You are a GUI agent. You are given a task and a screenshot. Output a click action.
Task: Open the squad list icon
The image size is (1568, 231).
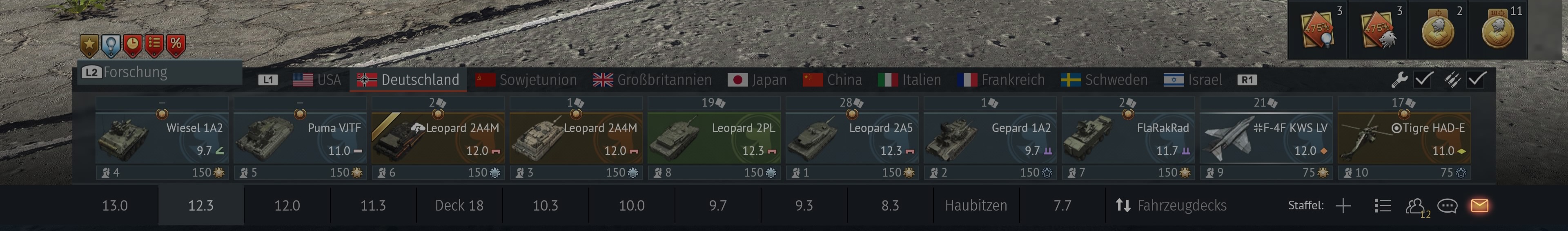[1383, 206]
